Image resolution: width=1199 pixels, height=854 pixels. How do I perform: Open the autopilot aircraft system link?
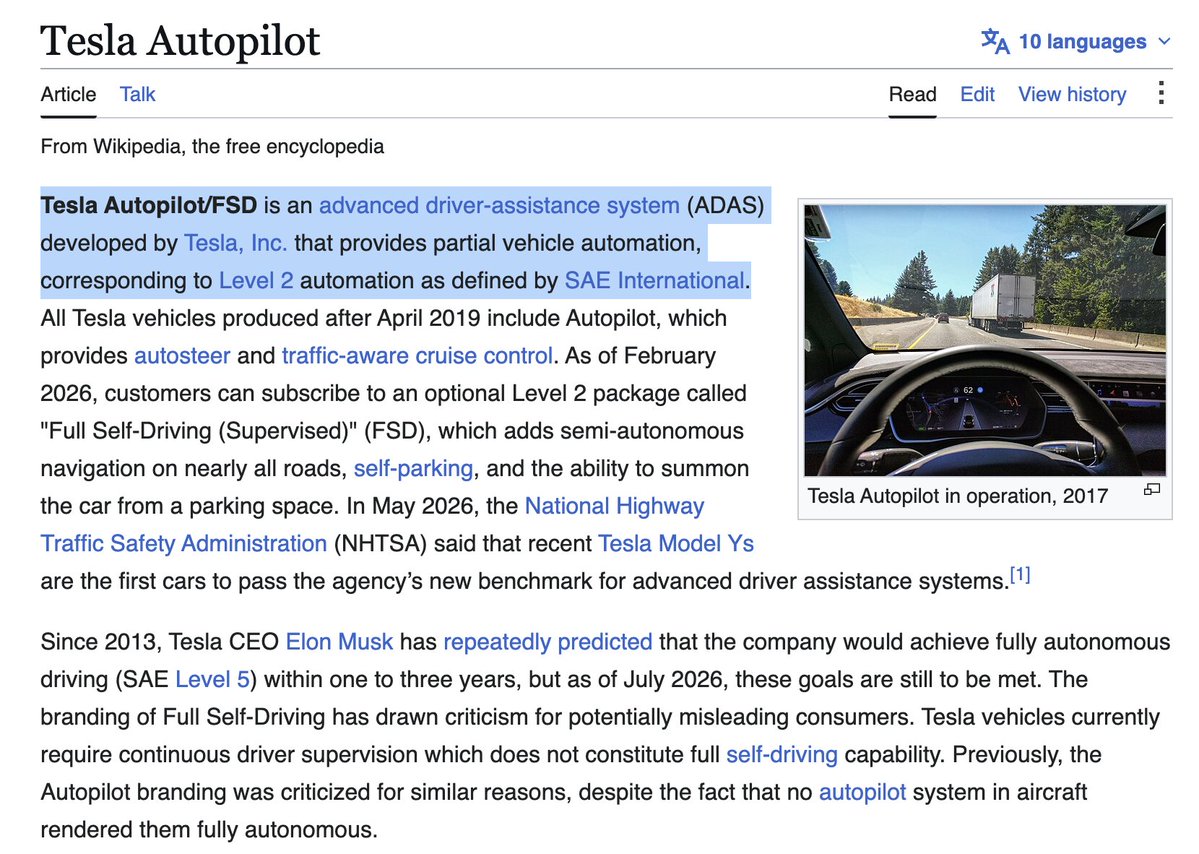pyautogui.click(x=863, y=791)
